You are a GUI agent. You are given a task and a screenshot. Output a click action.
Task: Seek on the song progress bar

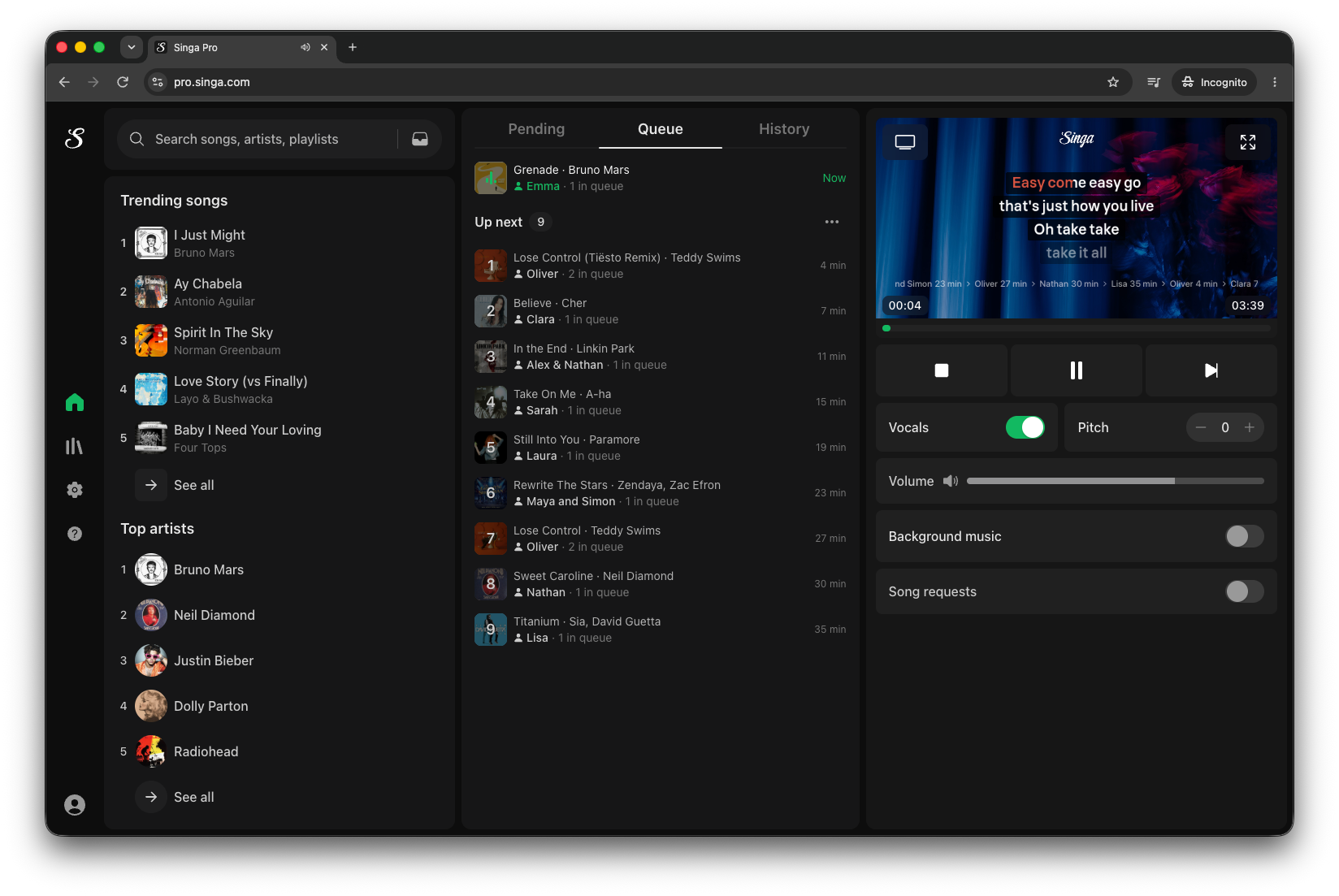coord(1077,328)
